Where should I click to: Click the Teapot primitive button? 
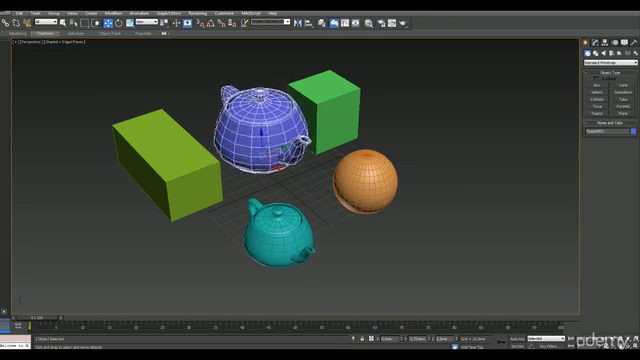coord(597,113)
